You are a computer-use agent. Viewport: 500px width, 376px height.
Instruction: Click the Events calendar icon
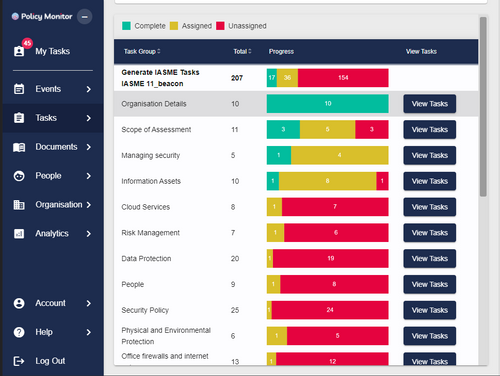19,89
